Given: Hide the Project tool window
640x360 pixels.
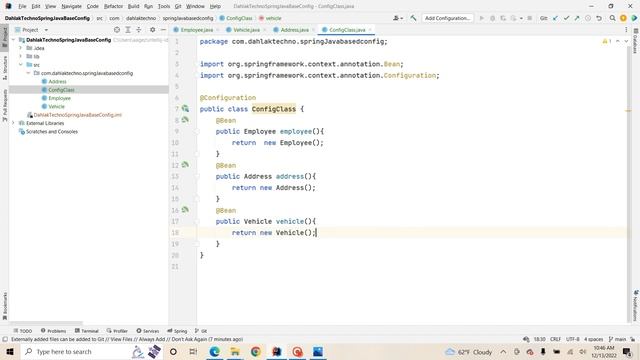Looking at the screenshot, I should [163, 30].
